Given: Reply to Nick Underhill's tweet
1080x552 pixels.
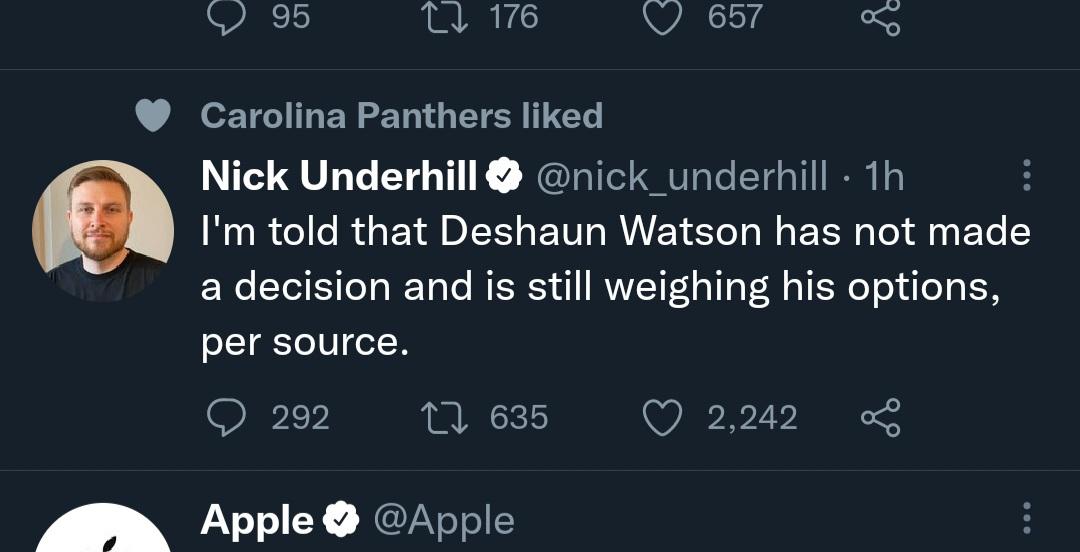Looking at the screenshot, I should point(227,417).
